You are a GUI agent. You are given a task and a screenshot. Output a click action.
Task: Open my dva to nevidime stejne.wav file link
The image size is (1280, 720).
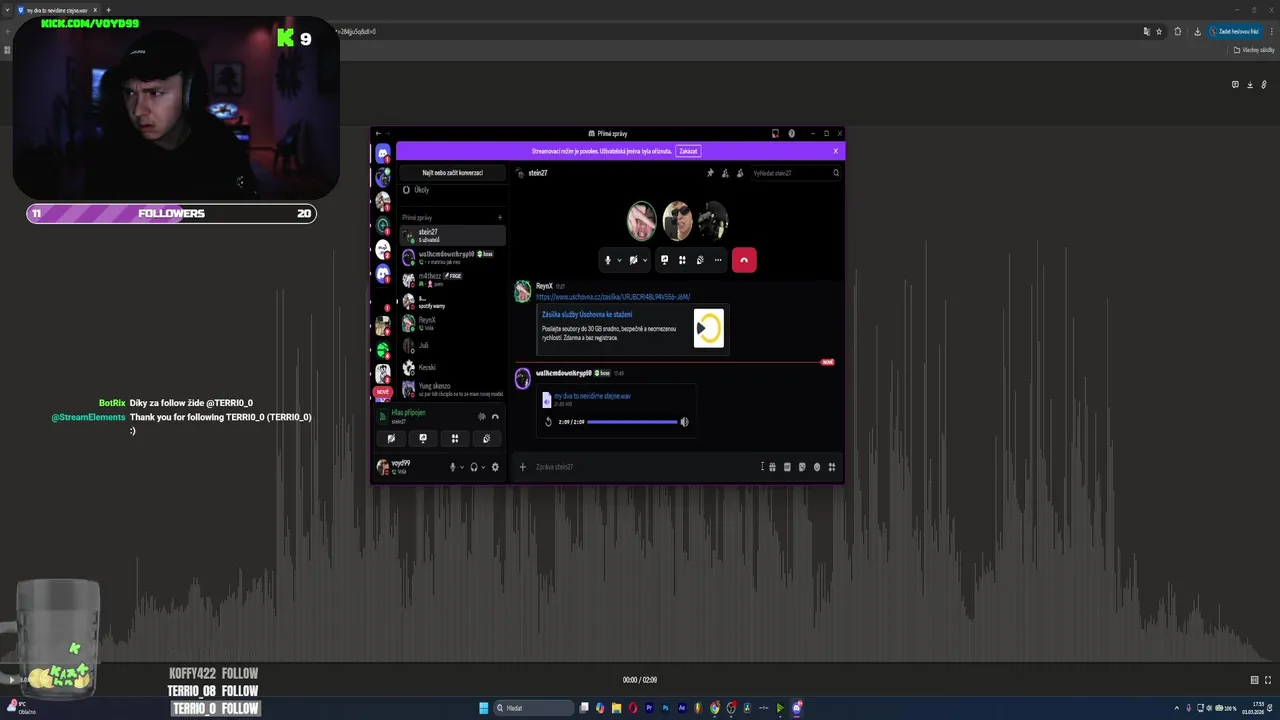coord(592,396)
